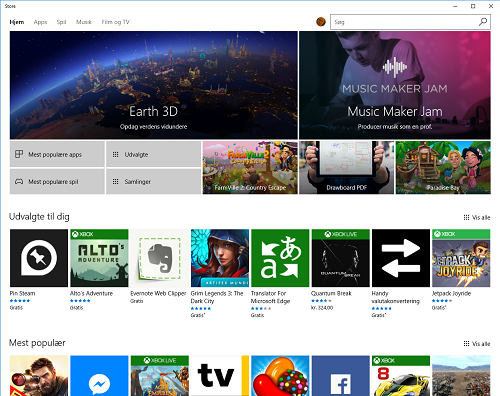Click the gamepad icon for Mest populære spil

(19, 182)
